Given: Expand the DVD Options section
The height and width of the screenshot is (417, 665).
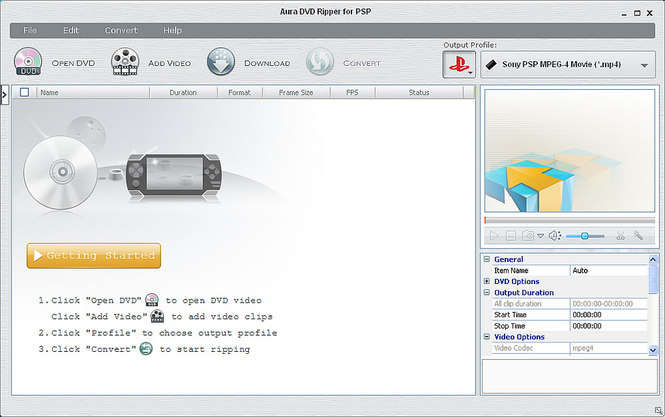Looking at the screenshot, I should tap(487, 281).
